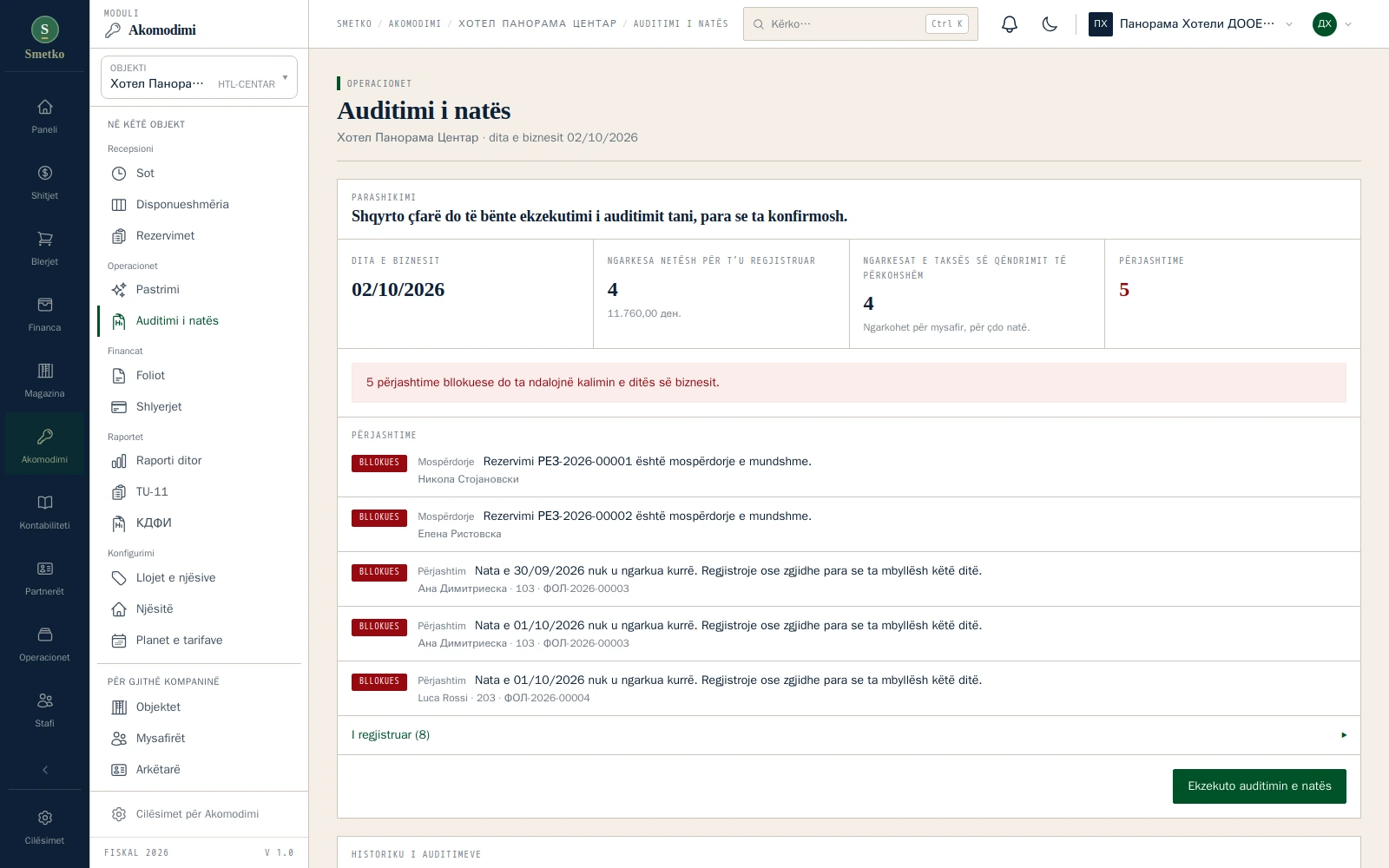Click the Smetko logo
Viewport: 1389px width, 868px height.
click(44, 38)
